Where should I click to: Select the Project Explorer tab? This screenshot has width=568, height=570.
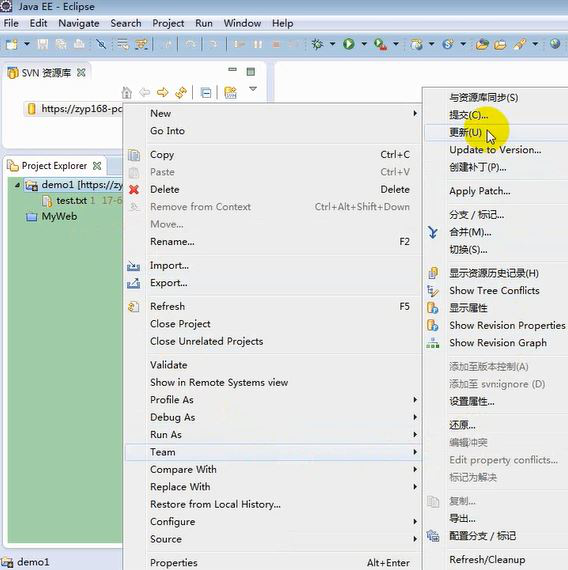point(54,166)
